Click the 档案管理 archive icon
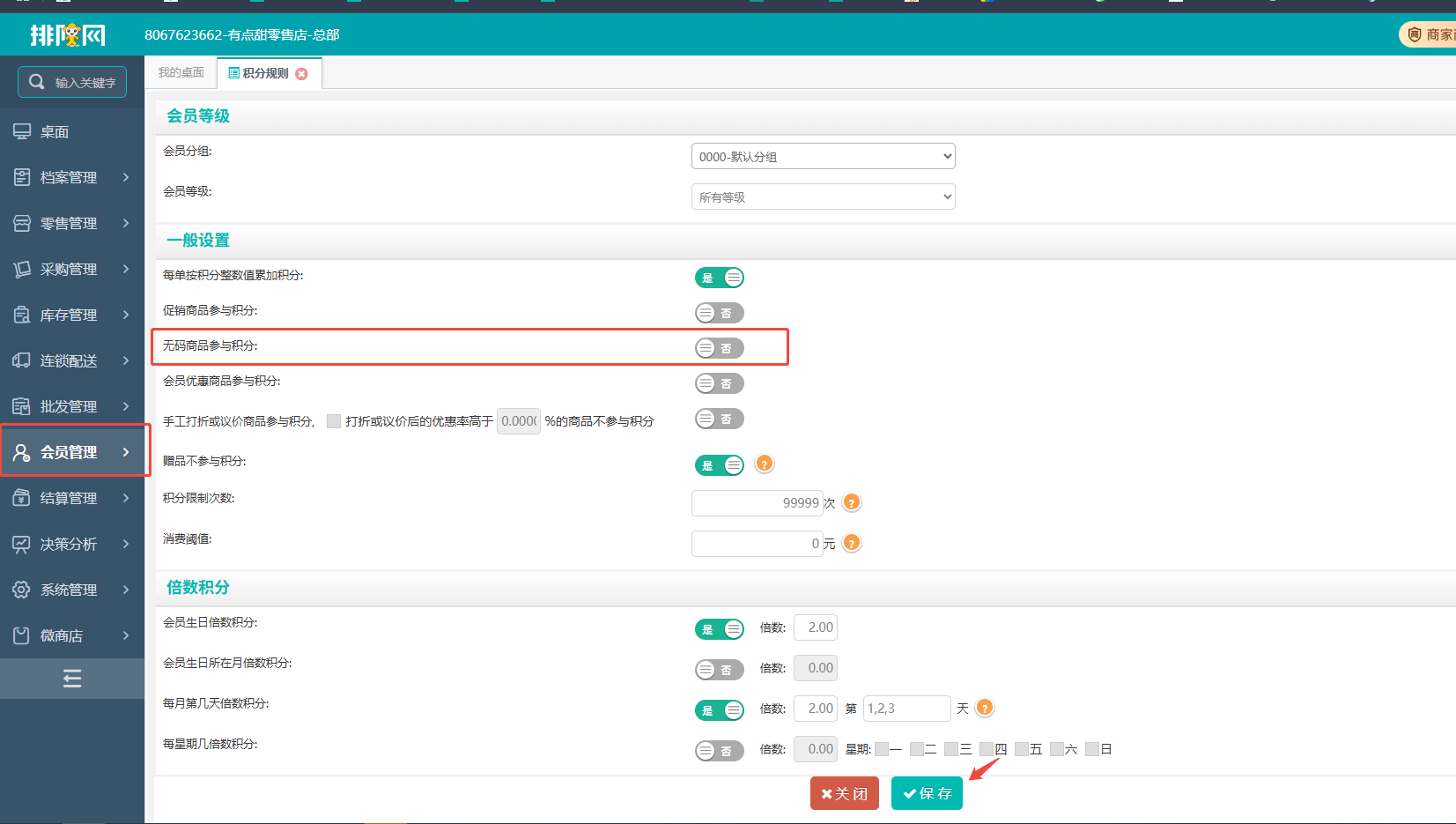The height and width of the screenshot is (824, 1456). (x=22, y=177)
